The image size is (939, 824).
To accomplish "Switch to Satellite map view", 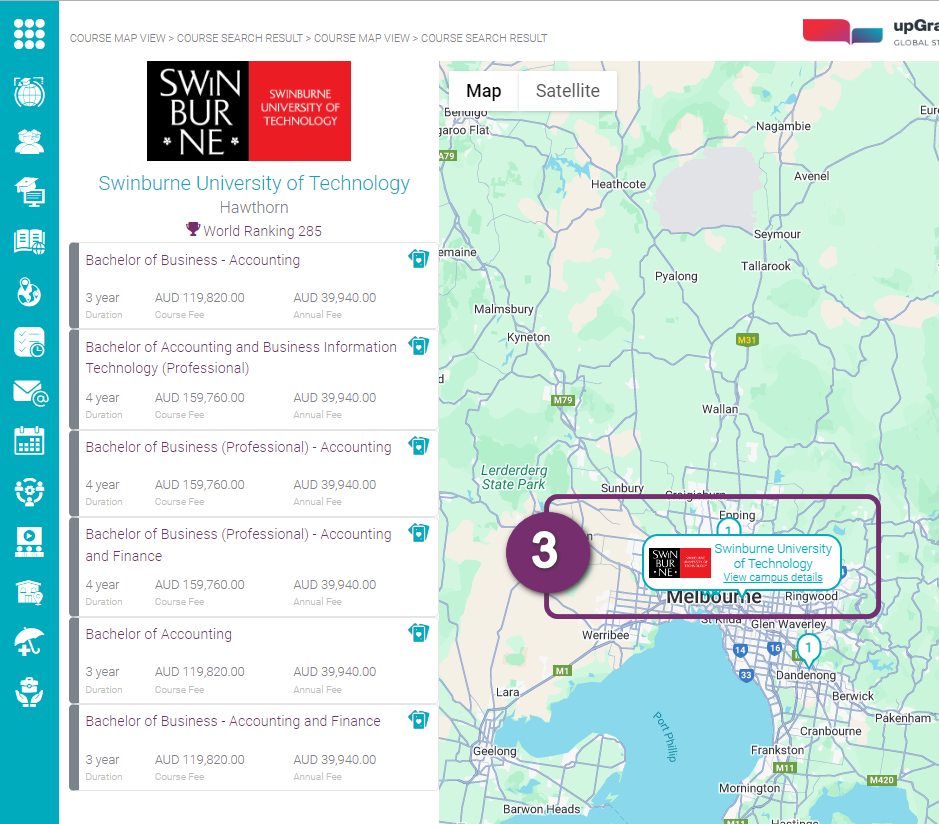I will (567, 91).
